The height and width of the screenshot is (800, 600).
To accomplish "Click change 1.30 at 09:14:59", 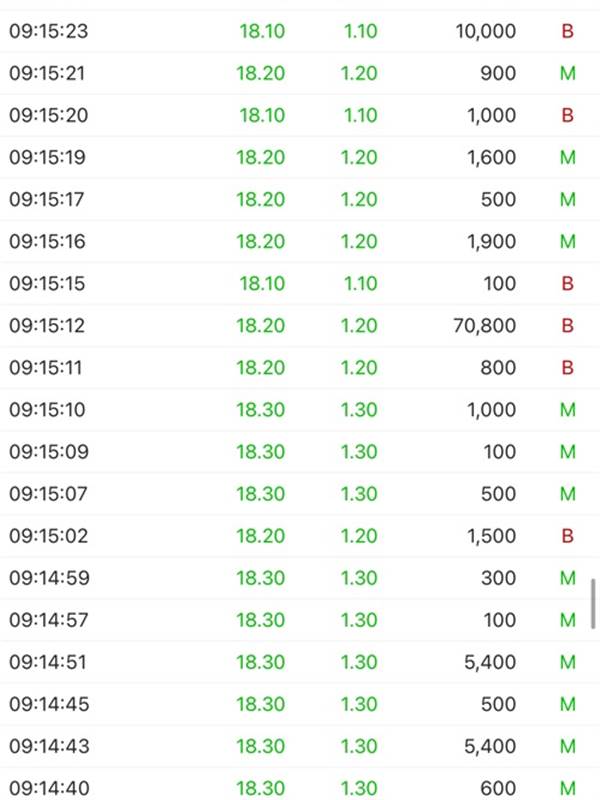I will click(x=359, y=578).
